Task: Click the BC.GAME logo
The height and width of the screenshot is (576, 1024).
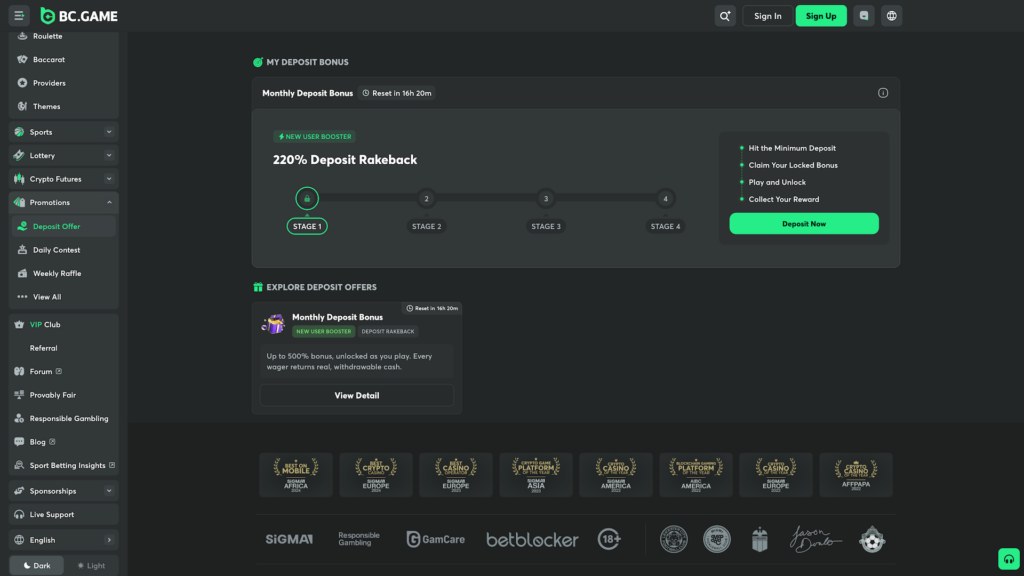Action: click(79, 16)
